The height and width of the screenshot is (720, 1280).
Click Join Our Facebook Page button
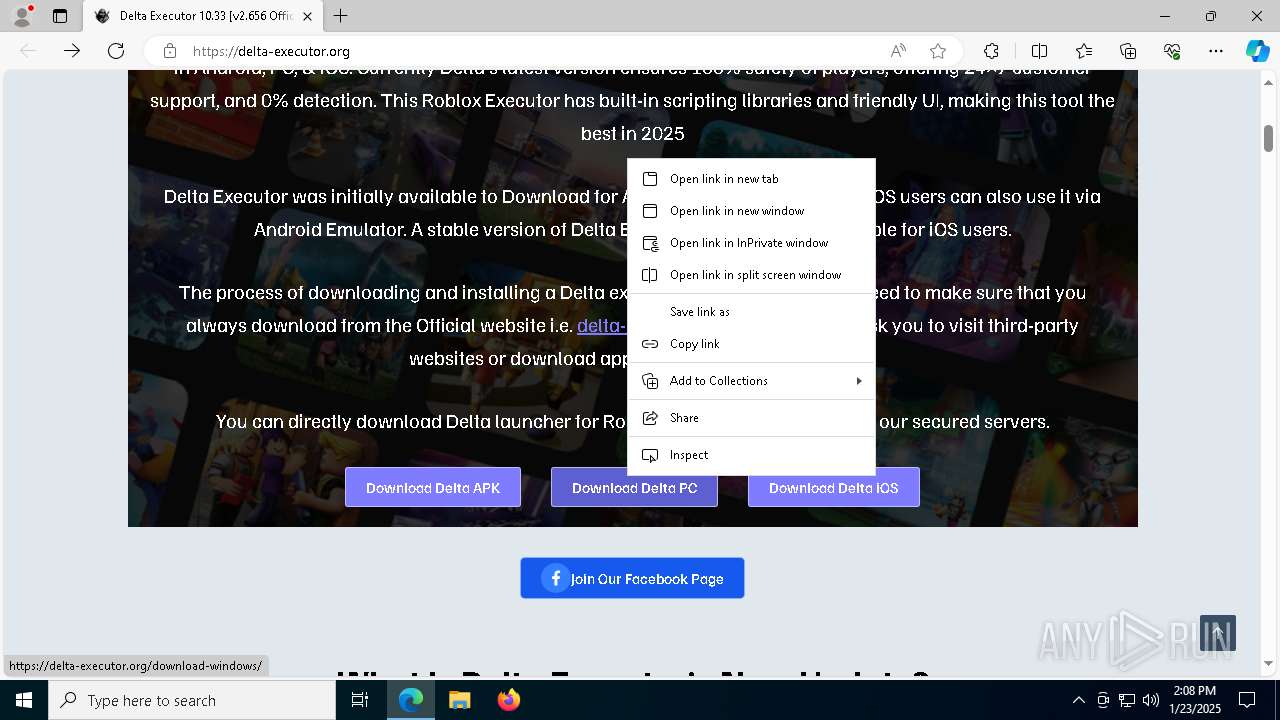point(632,578)
